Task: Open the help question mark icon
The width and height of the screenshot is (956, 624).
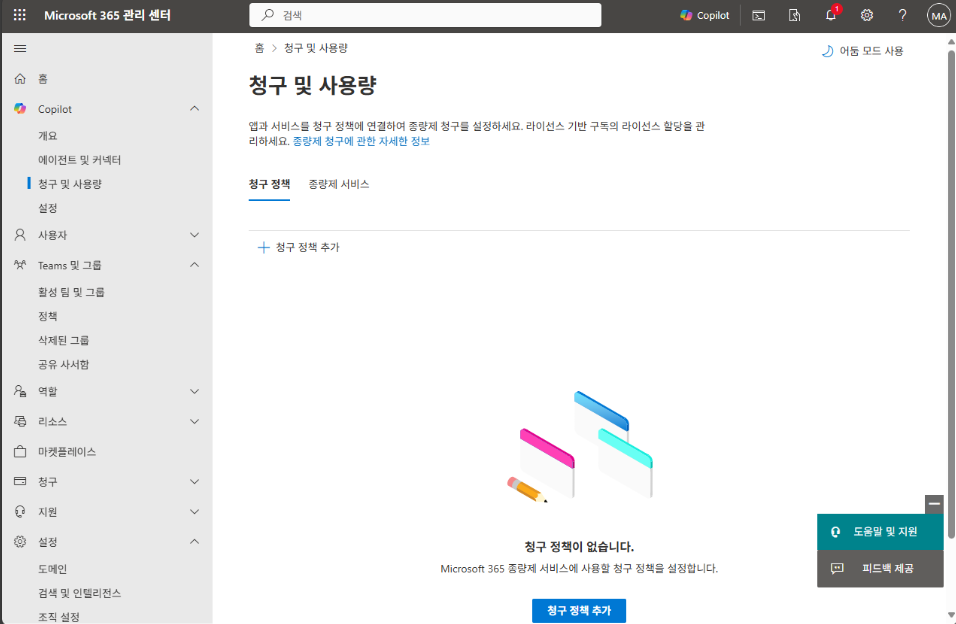Action: pos(902,15)
